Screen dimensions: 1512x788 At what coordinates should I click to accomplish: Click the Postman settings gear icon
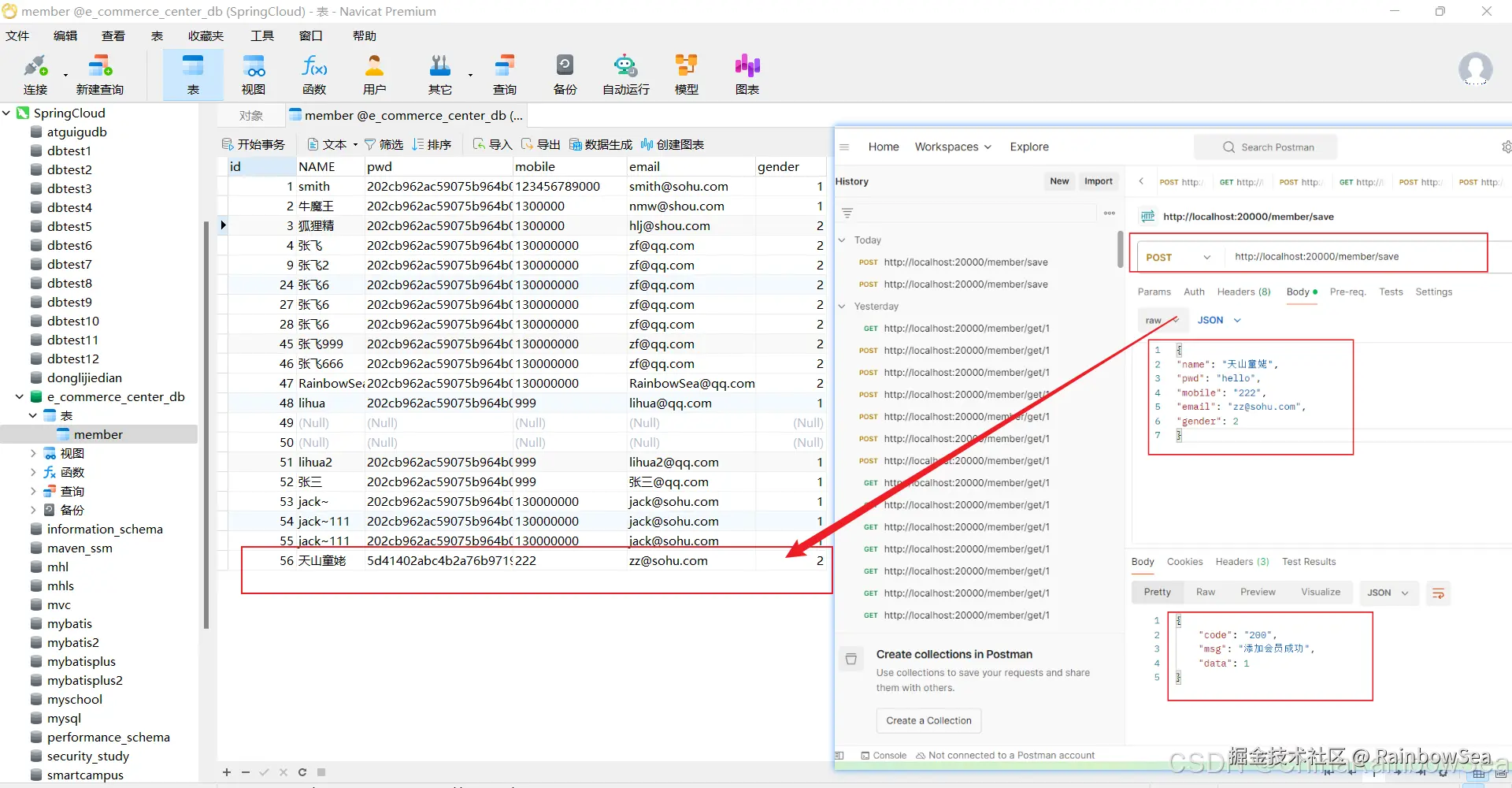1506,147
